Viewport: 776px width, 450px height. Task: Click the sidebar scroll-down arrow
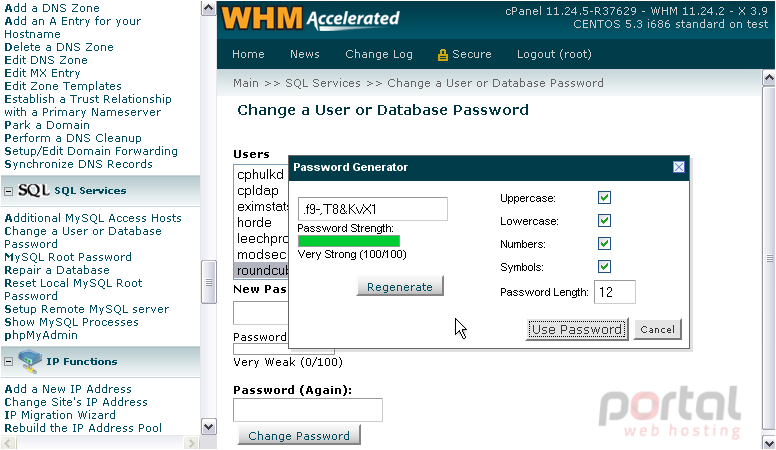tap(208, 427)
